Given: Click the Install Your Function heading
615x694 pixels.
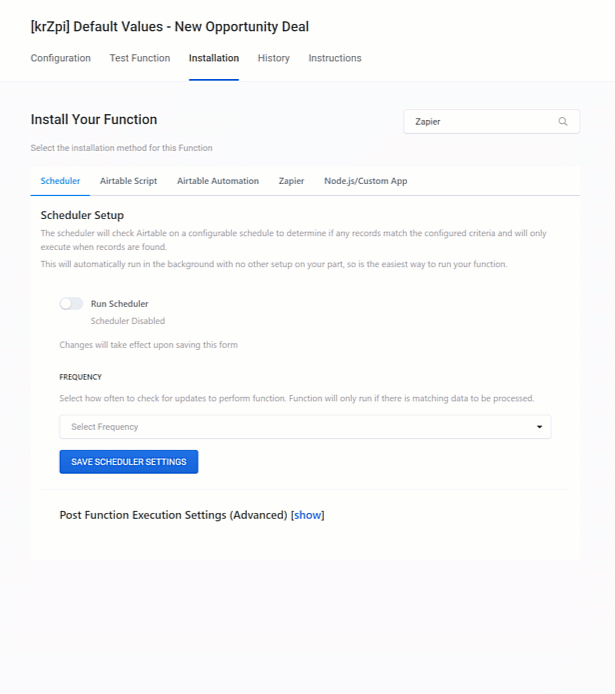Looking at the screenshot, I should pyautogui.click(x=94, y=120).
